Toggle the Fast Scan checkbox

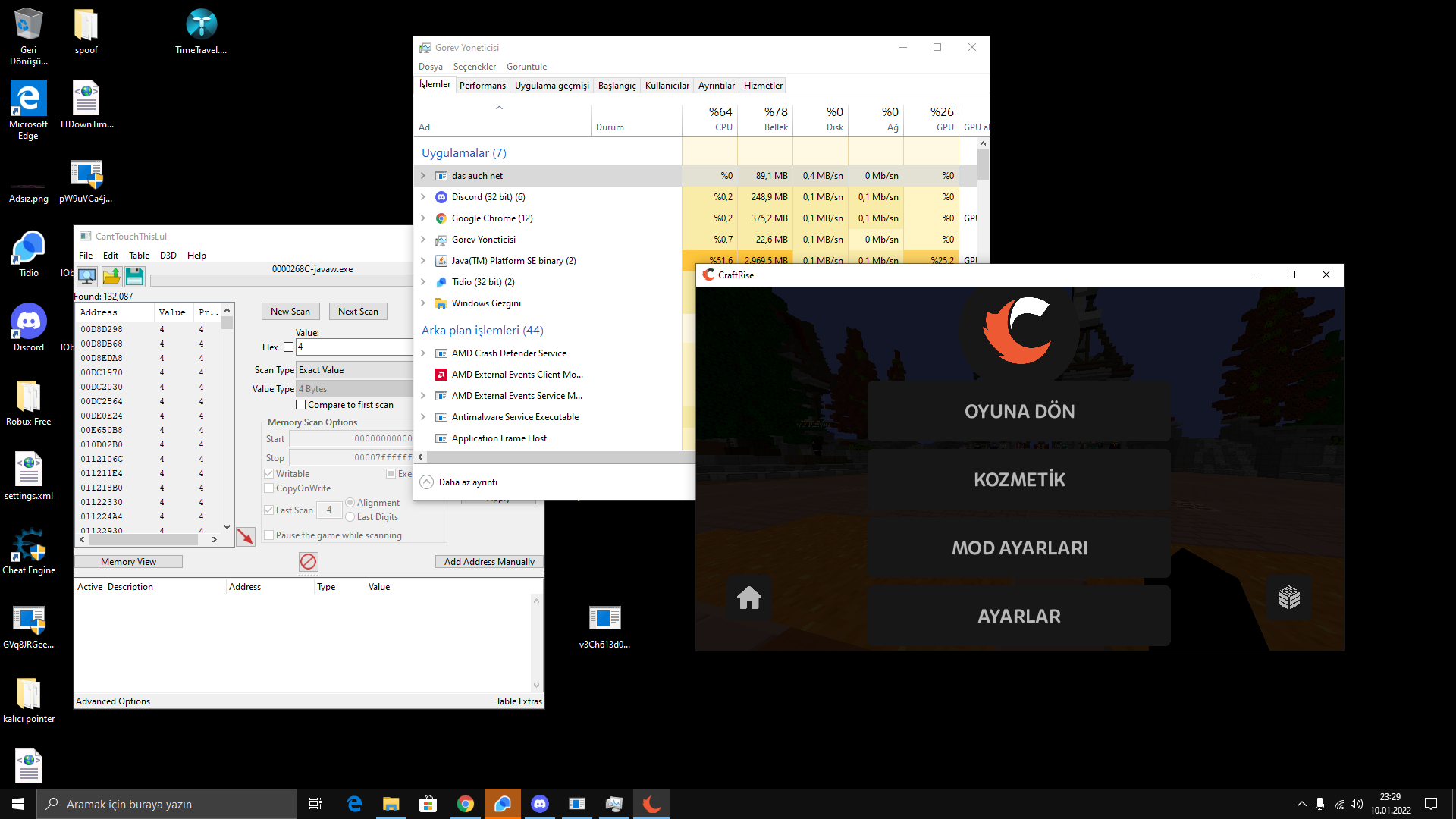pos(268,510)
